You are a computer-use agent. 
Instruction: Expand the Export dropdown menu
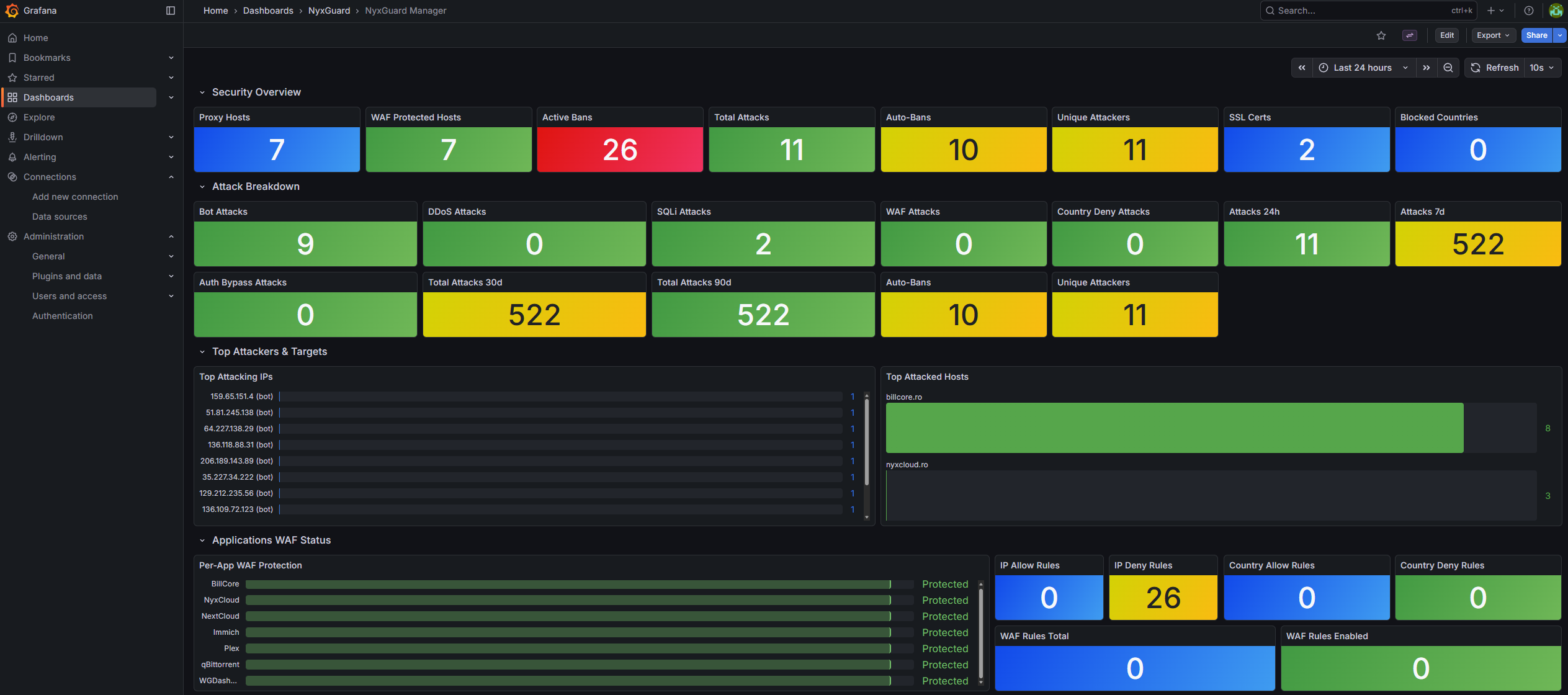coord(1493,35)
